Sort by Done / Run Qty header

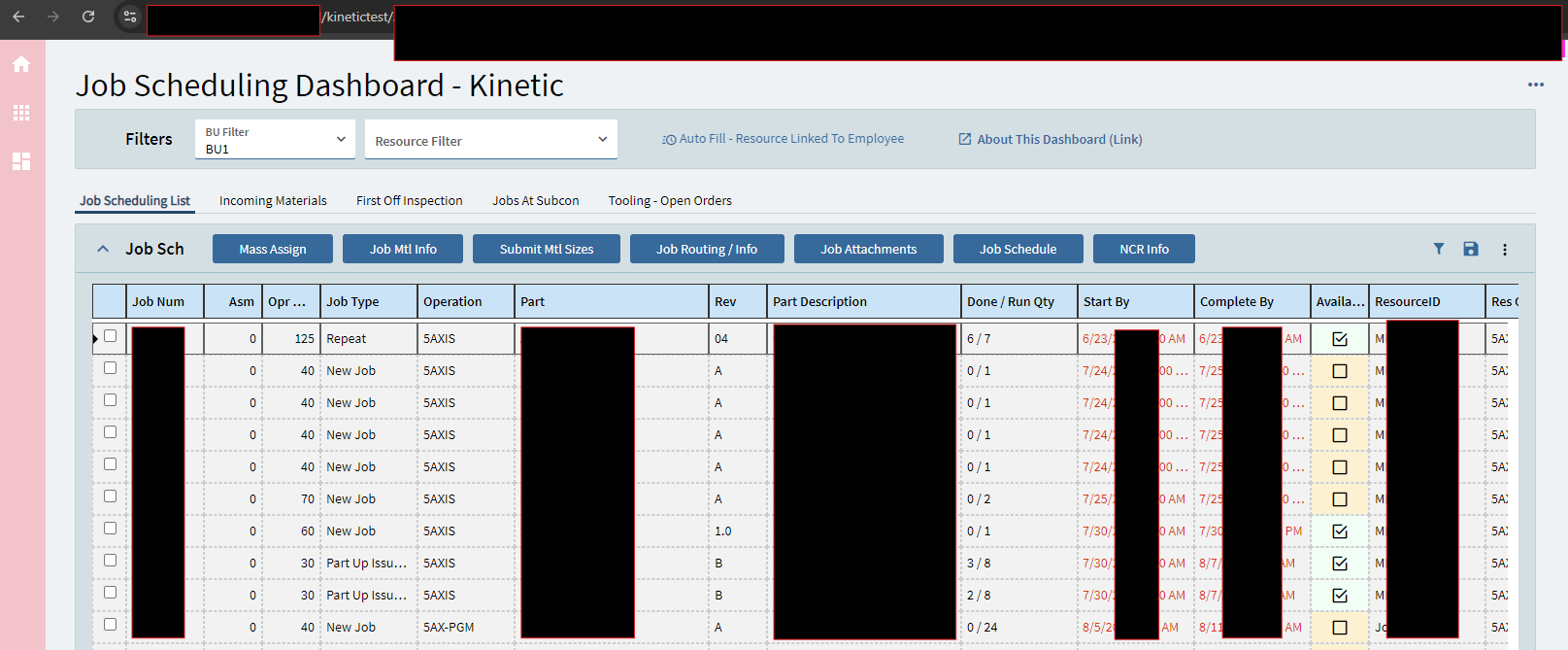point(1019,301)
